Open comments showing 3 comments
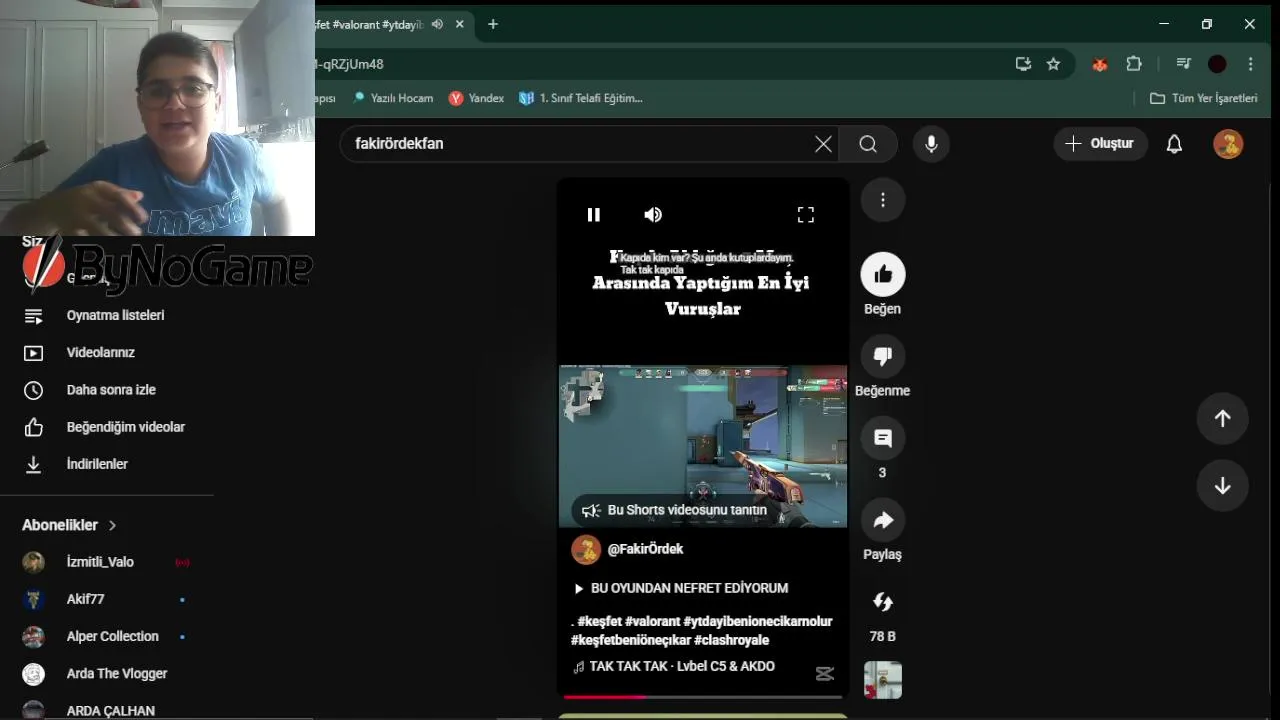 tap(883, 438)
